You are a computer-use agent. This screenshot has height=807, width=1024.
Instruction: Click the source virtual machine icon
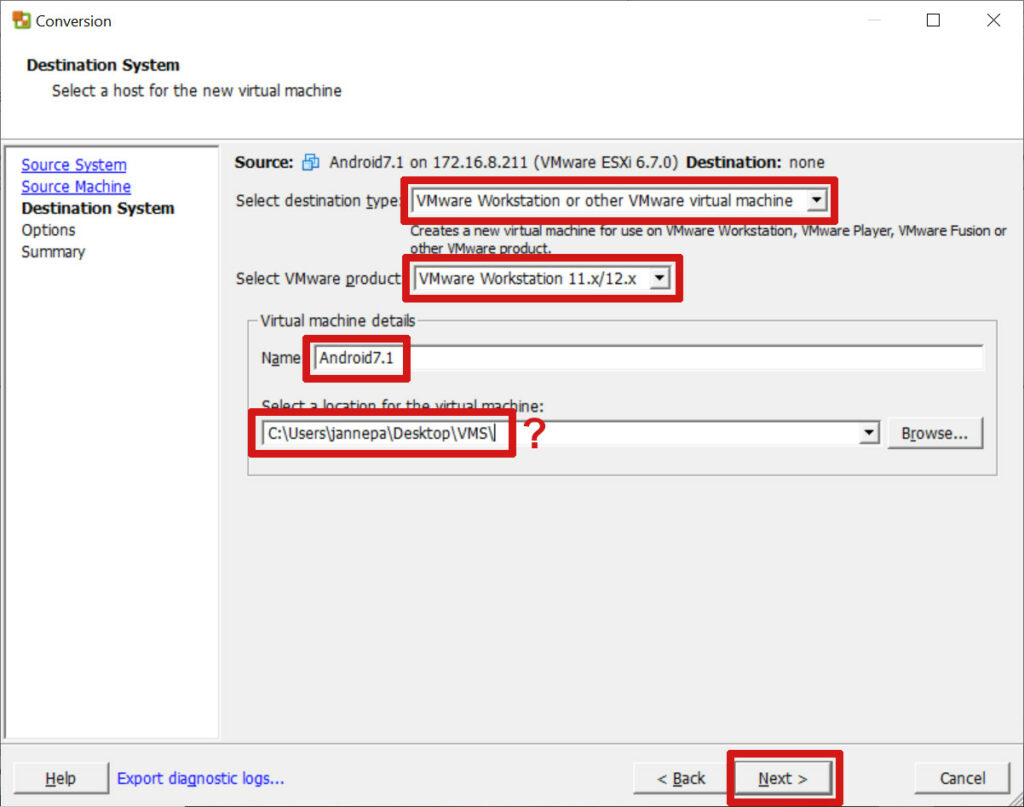click(x=311, y=162)
